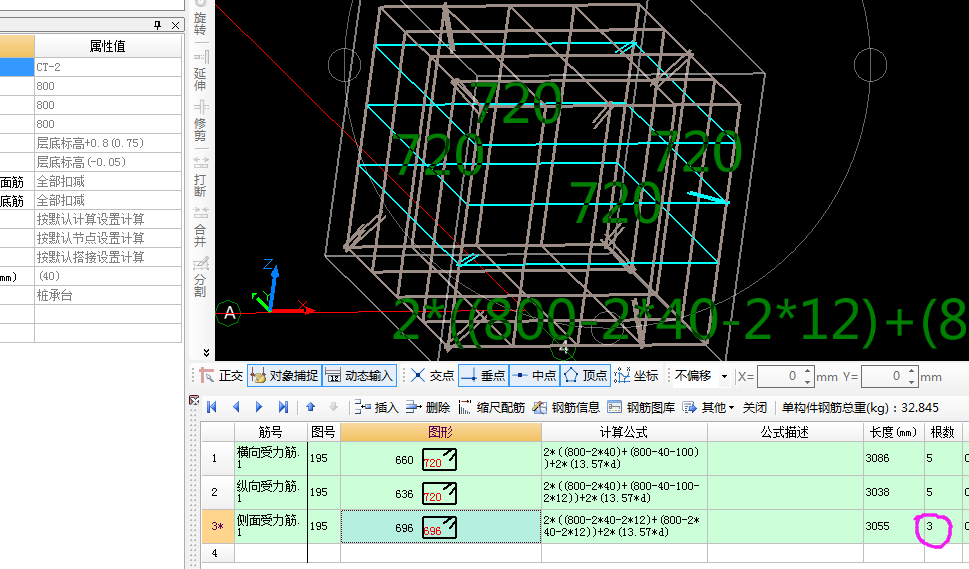969x569 pixels.
Task: Click the 计算公式 column header
Action: click(x=624, y=432)
